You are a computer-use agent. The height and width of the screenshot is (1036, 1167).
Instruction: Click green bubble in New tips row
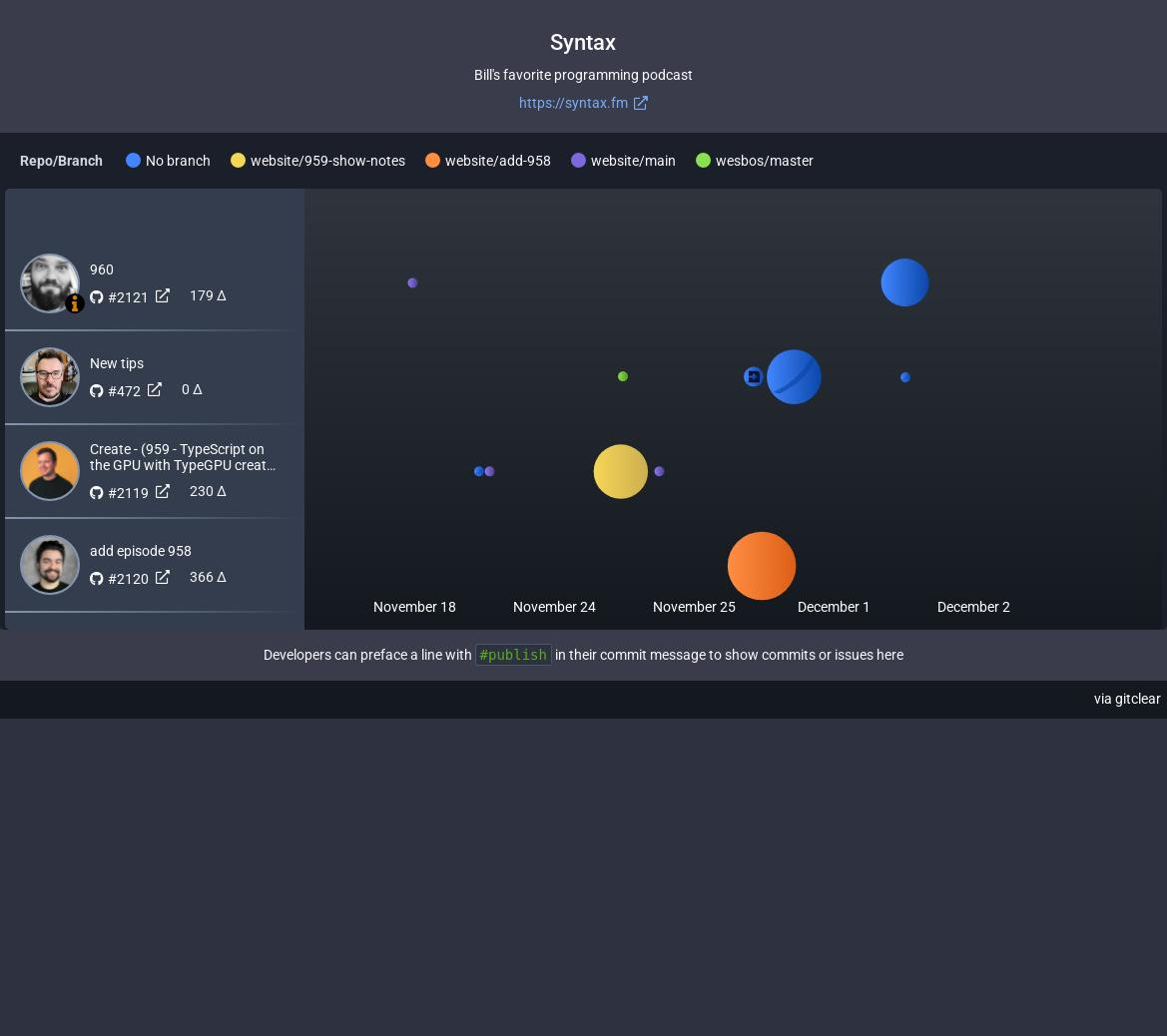tap(623, 376)
